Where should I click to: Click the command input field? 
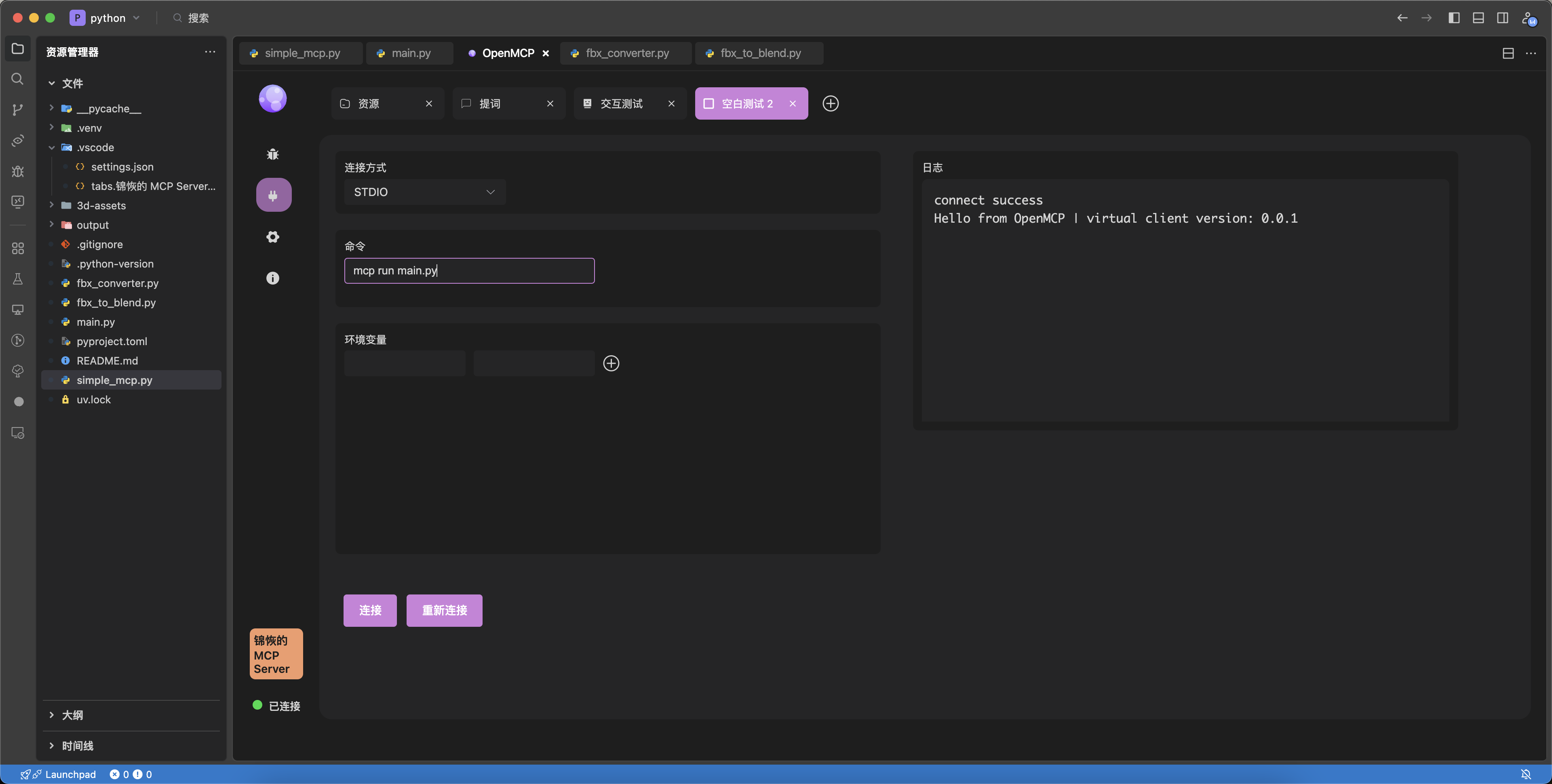469,271
